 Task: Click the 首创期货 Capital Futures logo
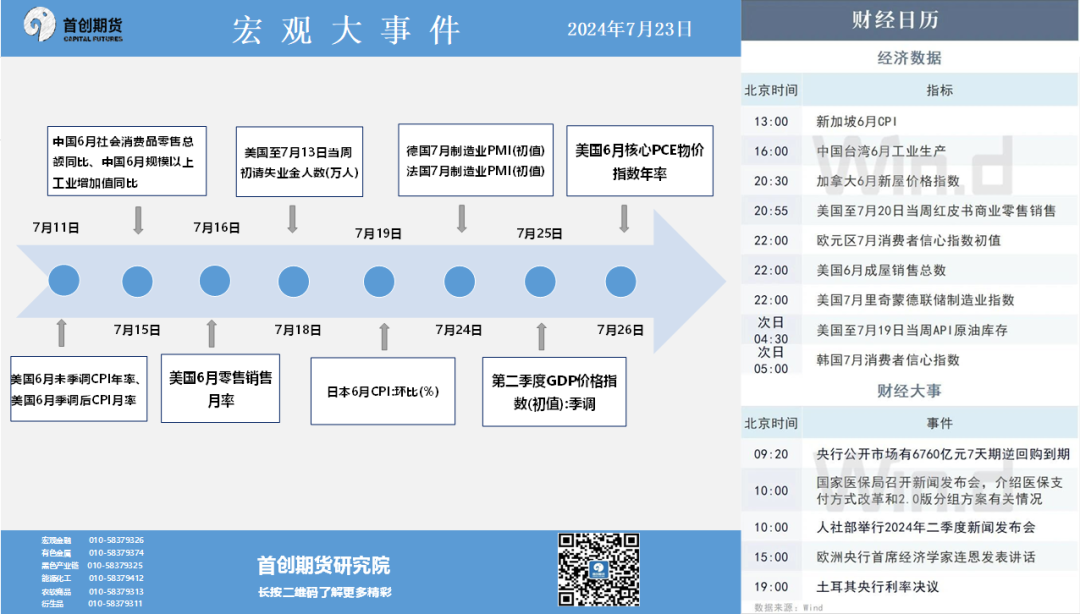(73, 25)
